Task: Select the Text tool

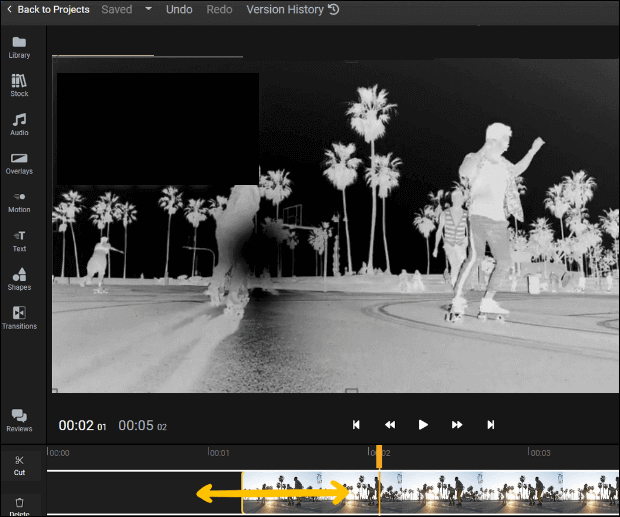Action: tap(19, 240)
